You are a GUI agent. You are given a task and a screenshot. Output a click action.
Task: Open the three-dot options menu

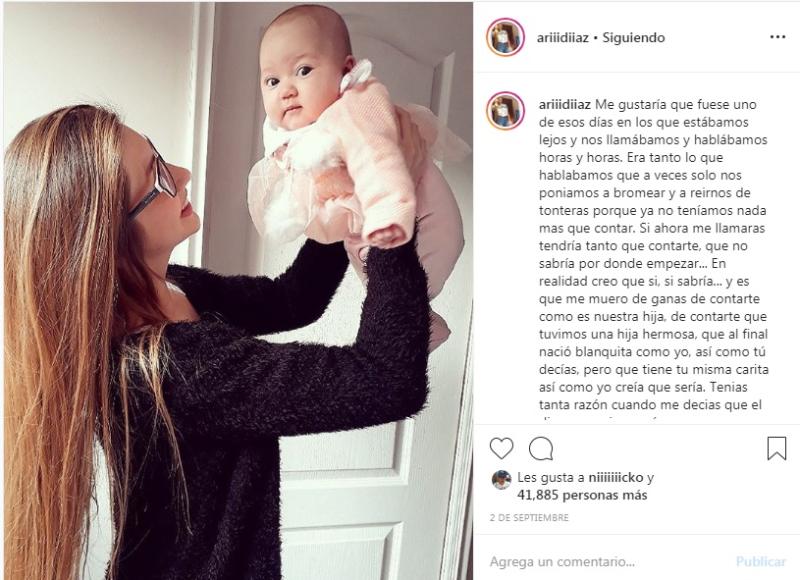778,37
